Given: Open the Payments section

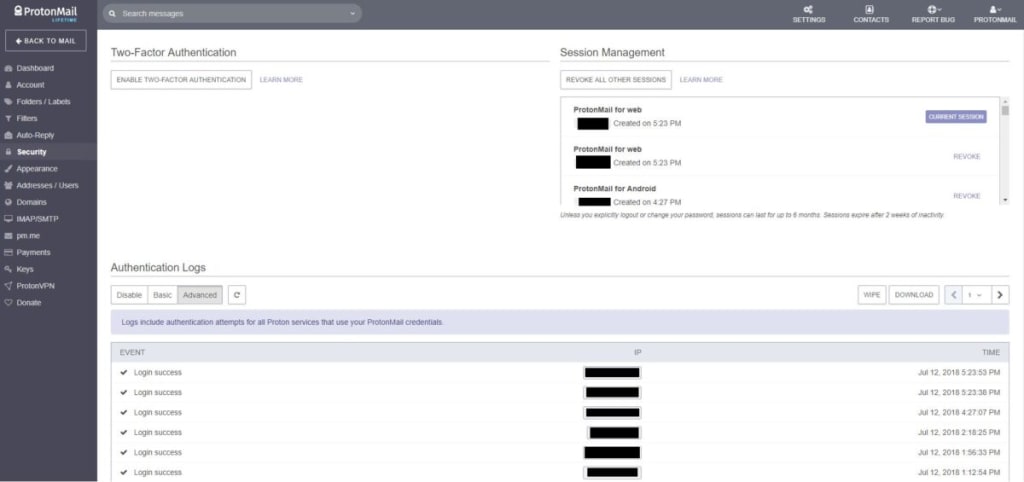Looking at the screenshot, I should pyautogui.click(x=33, y=252).
